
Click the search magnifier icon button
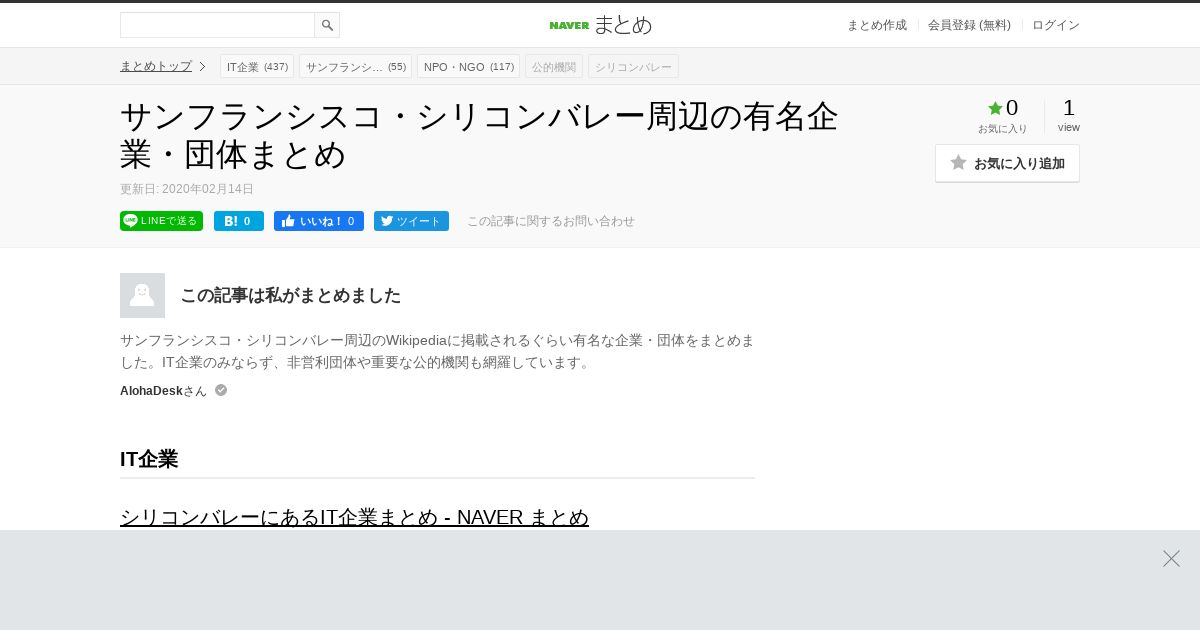pos(327,25)
